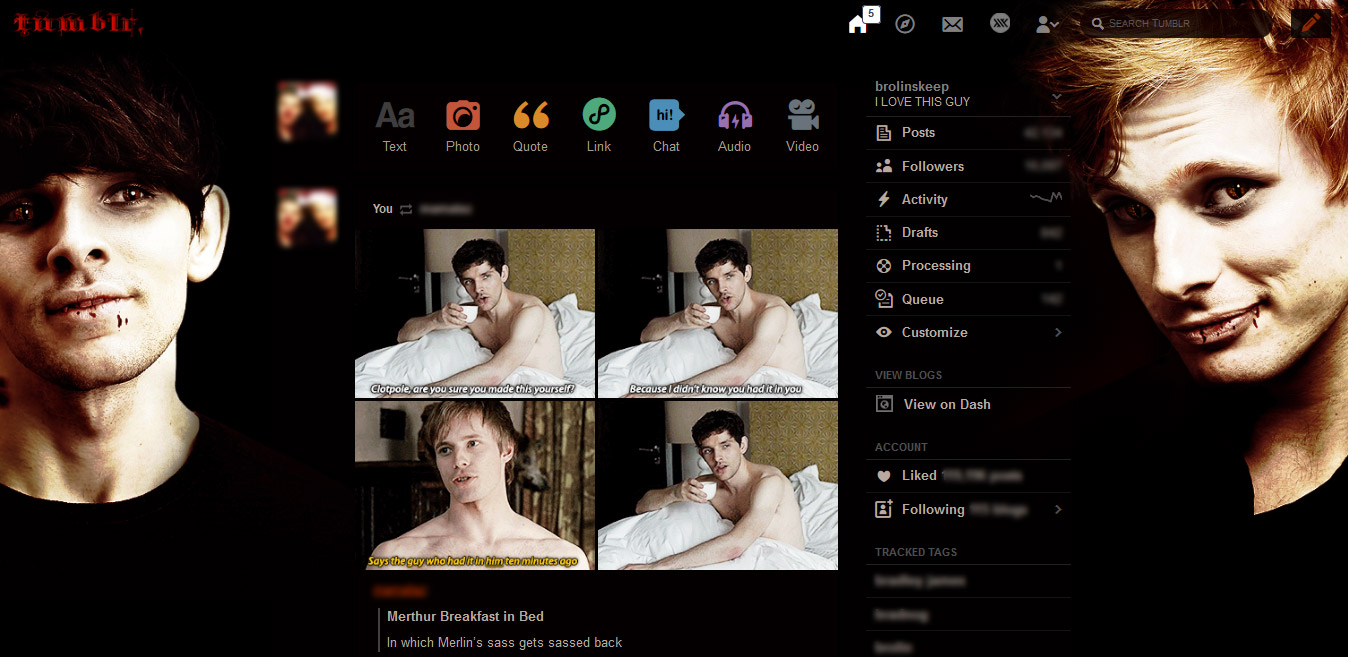
Task: Open Activity in sidebar
Action: tap(968, 199)
